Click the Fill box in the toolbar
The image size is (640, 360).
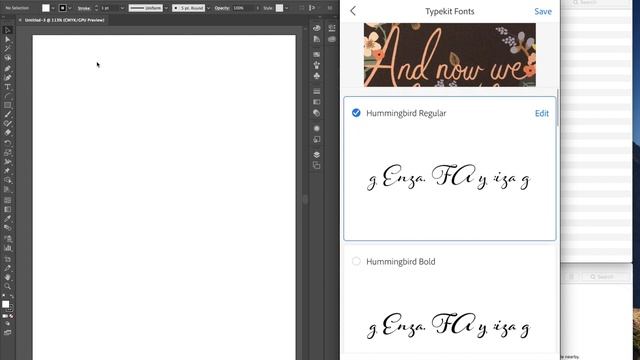click(x=5, y=304)
